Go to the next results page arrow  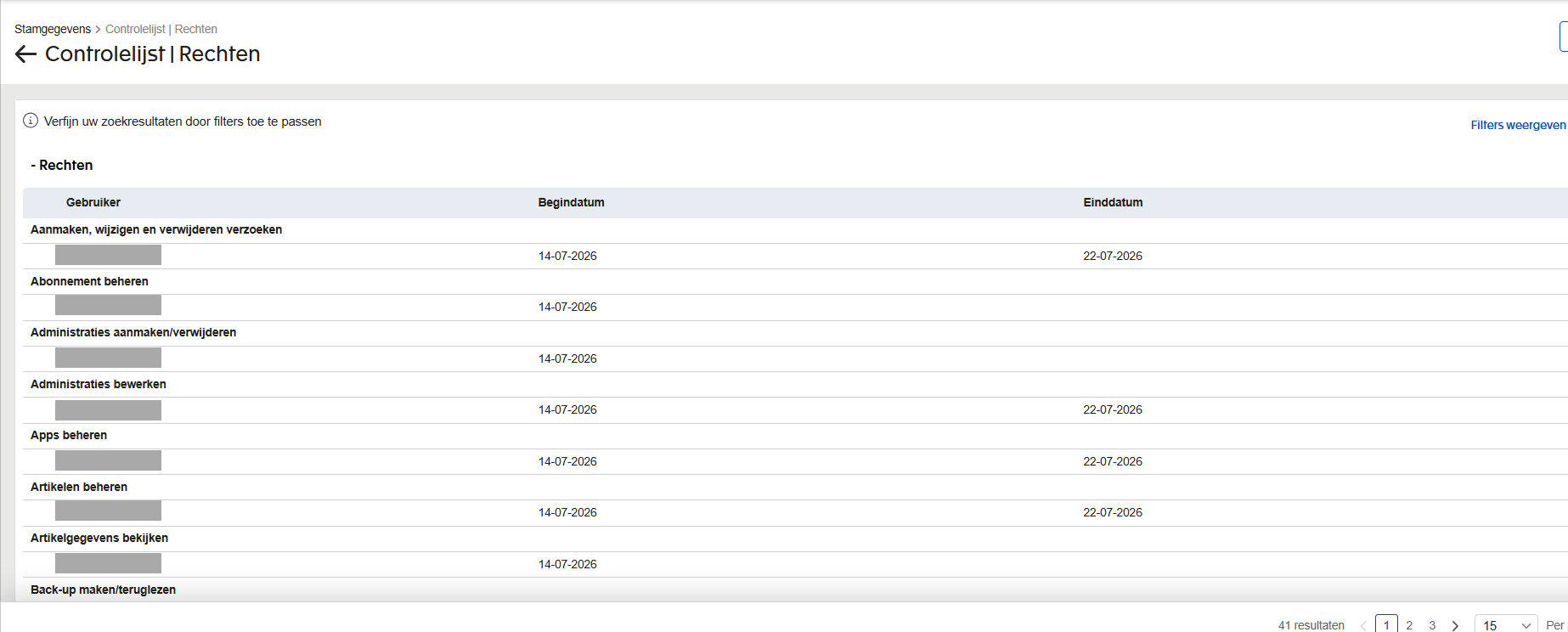tap(1455, 625)
